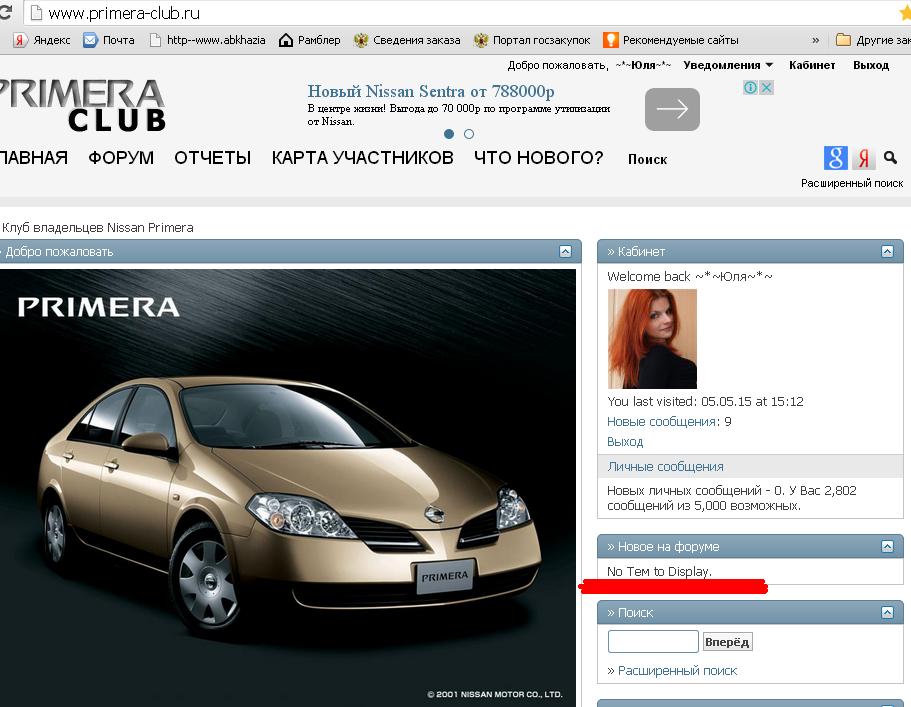Click the Вперёд search button
This screenshot has height=707, width=911.
click(727, 642)
